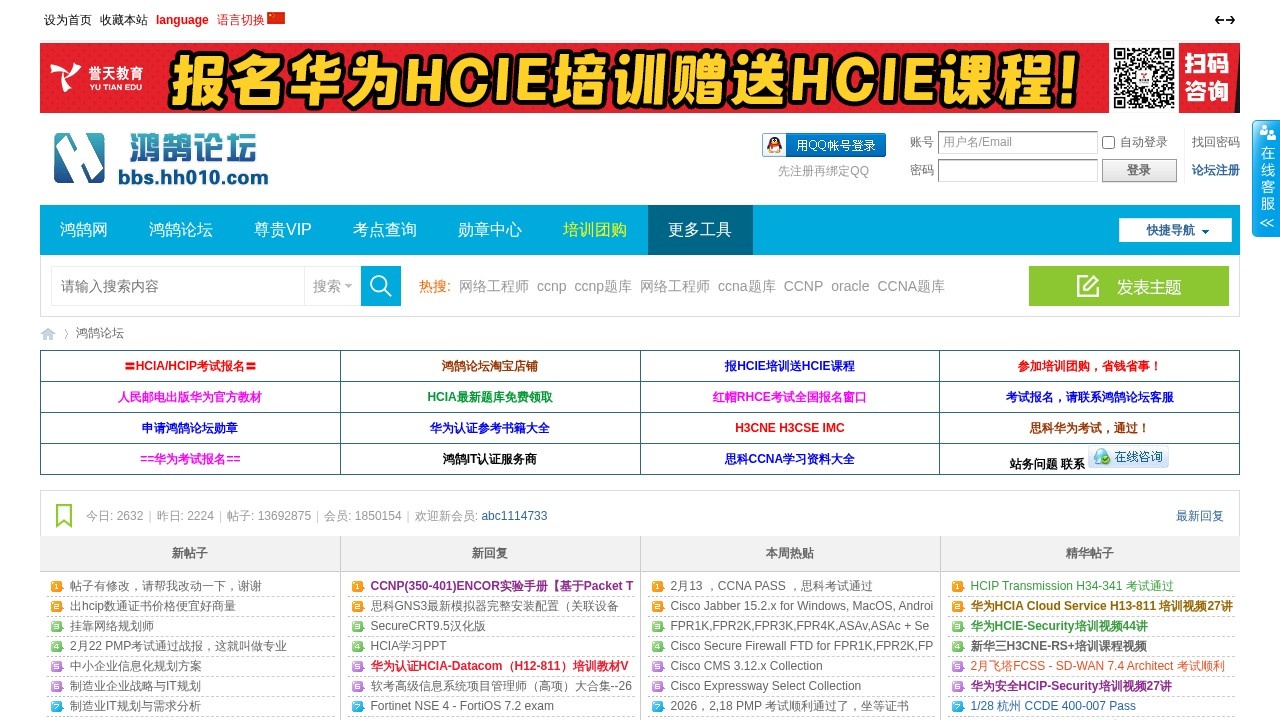Click the online consultation chat icon
This screenshot has width=1280, height=720.
1129,457
